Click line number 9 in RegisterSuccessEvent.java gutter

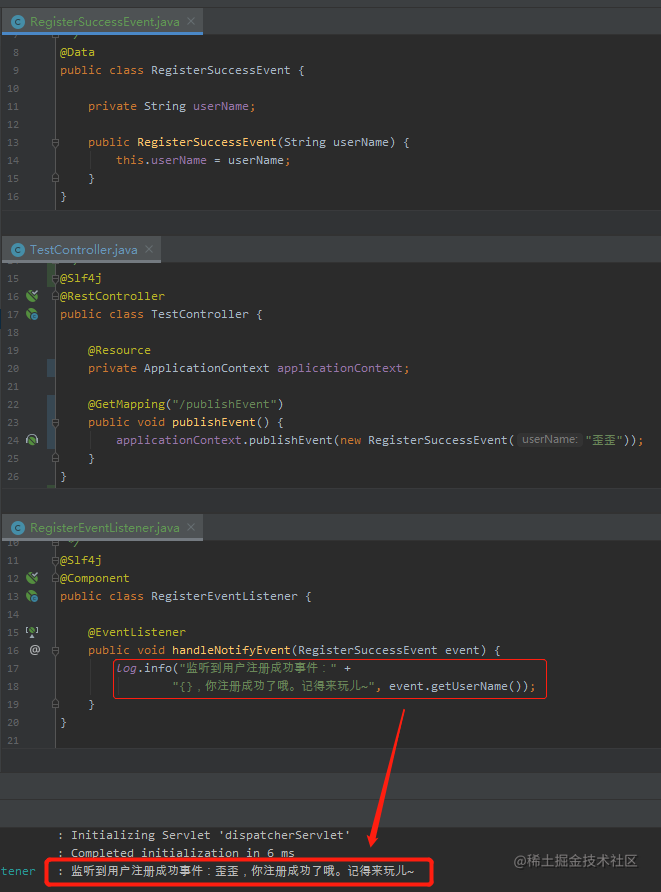coord(15,71)
